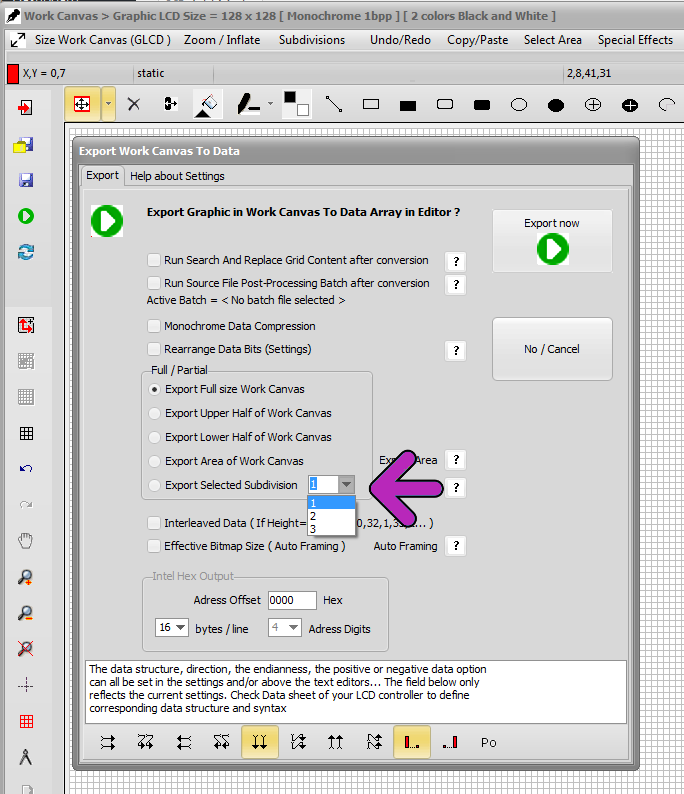Viewport: 684px width, 794px height.
Task: Enable Run Source File Post-Processing Batch checkbox
Action: pos(153,283)
